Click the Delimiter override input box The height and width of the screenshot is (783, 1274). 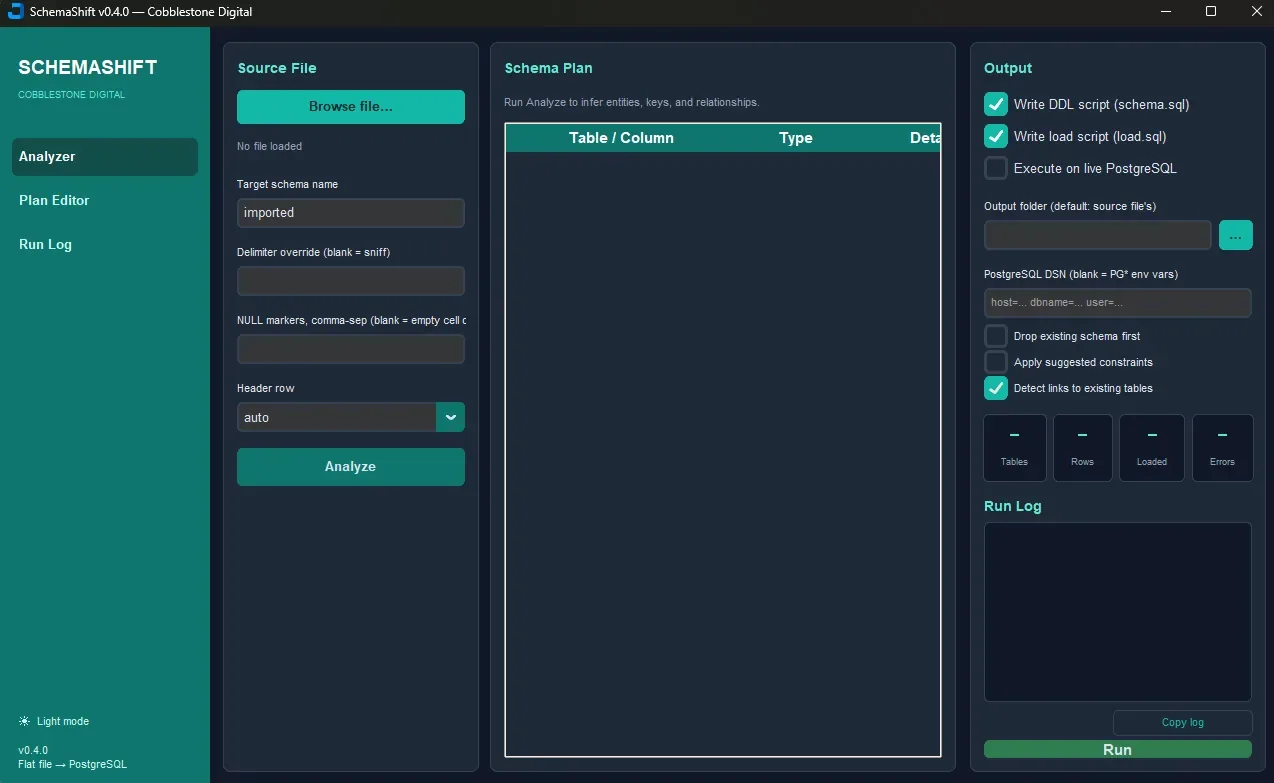click(351, 281)
